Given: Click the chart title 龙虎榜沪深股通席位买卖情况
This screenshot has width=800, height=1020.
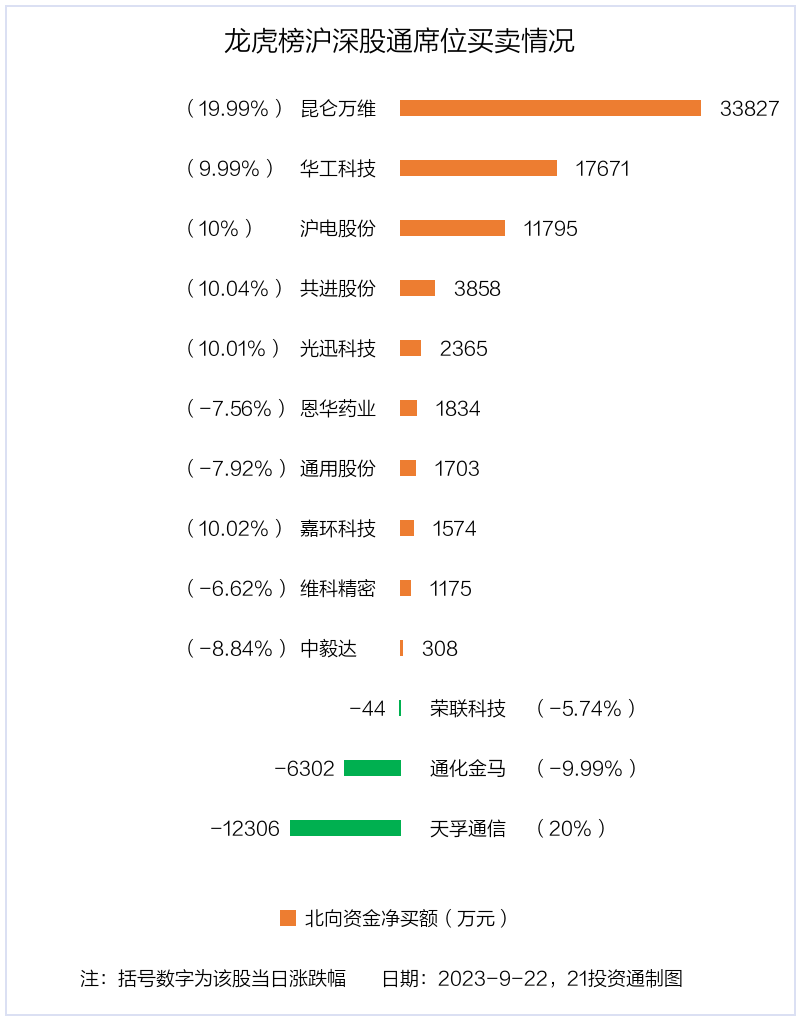Looking at the screenshot, I should (399, 41).
